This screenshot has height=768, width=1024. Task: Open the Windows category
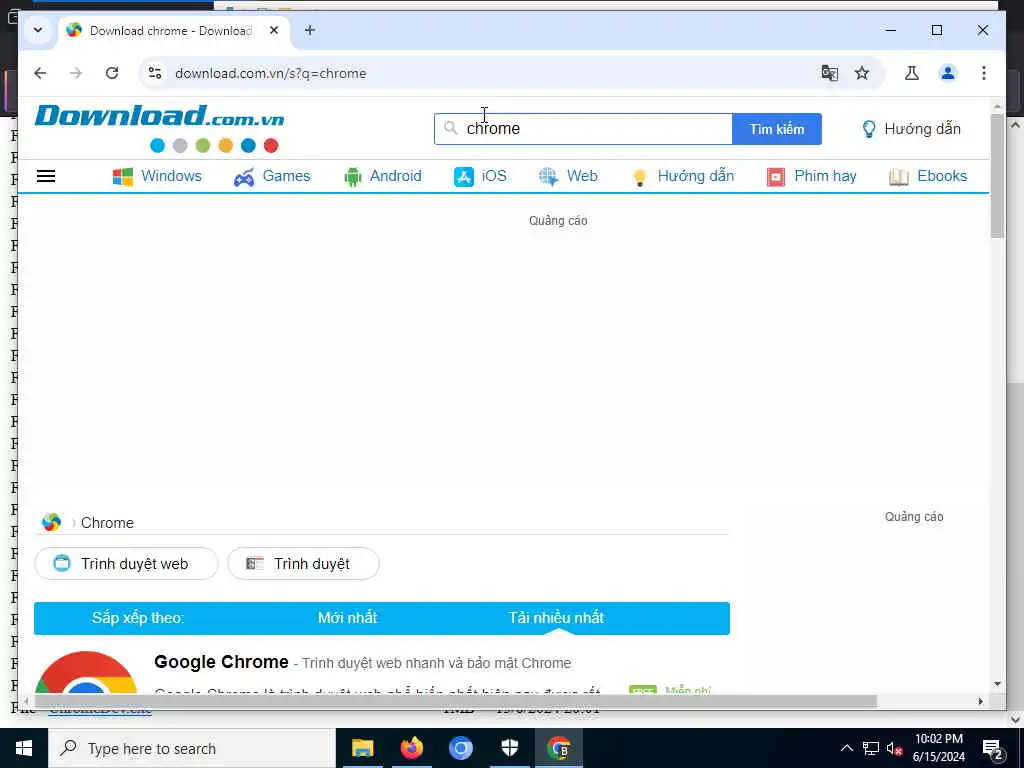[x=157, y=176]
